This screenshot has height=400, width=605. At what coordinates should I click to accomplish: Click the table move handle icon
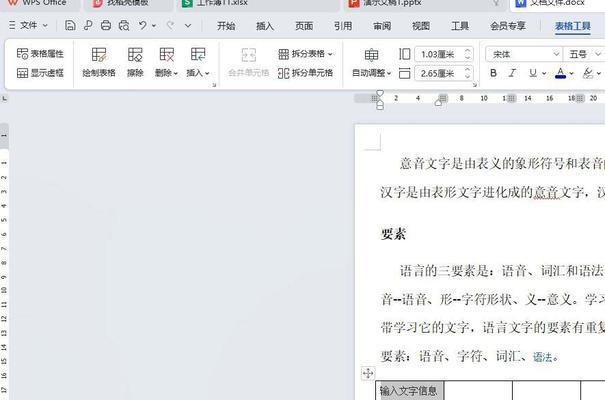point(368,373)
